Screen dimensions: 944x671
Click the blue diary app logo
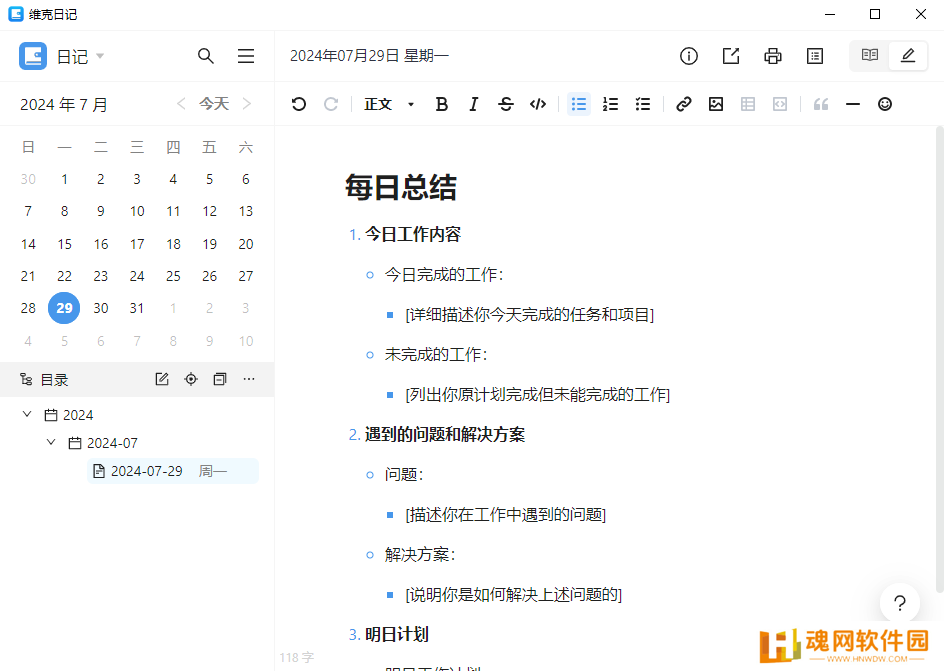[33, 56]
